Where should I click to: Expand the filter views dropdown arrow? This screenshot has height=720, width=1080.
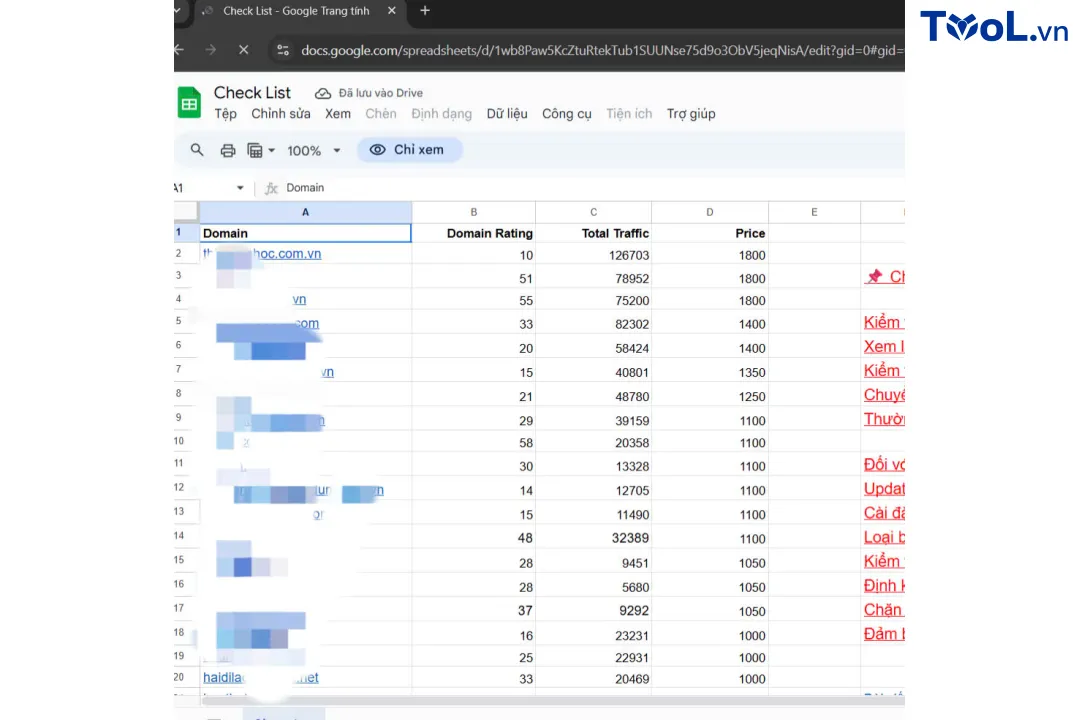tap(271, 150)
